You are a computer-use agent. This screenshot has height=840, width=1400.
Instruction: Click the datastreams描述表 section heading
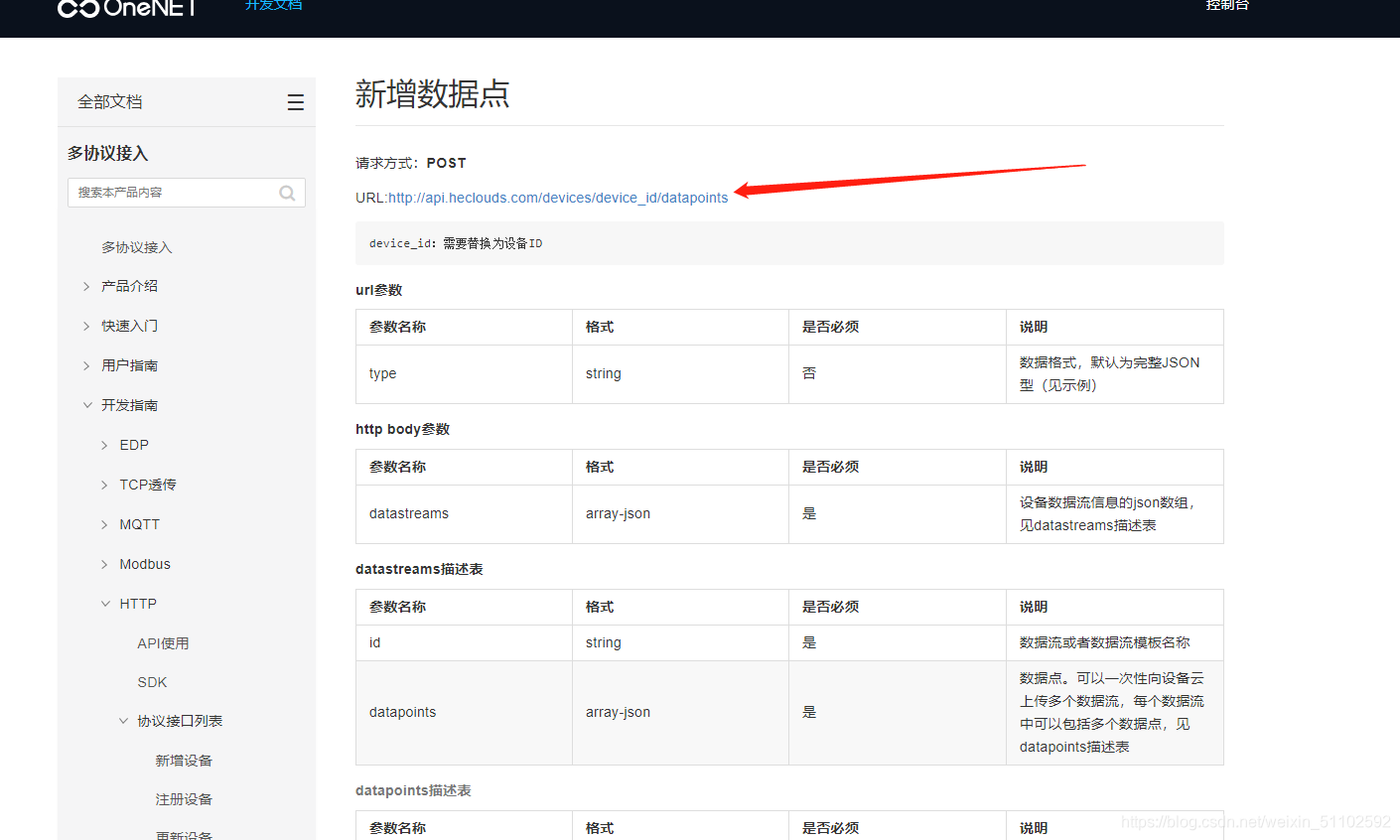pyautogui.click(x=419, y=569)
